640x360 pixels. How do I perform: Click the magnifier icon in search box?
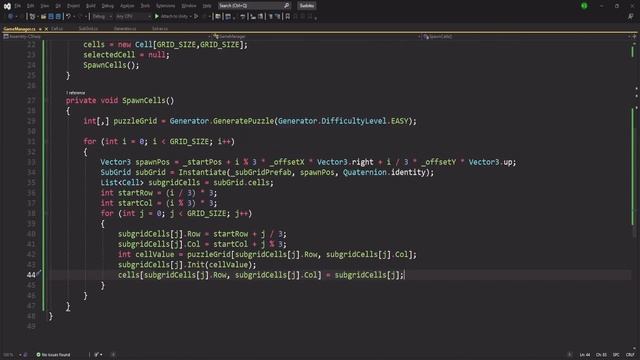click(x=286, y=6)
